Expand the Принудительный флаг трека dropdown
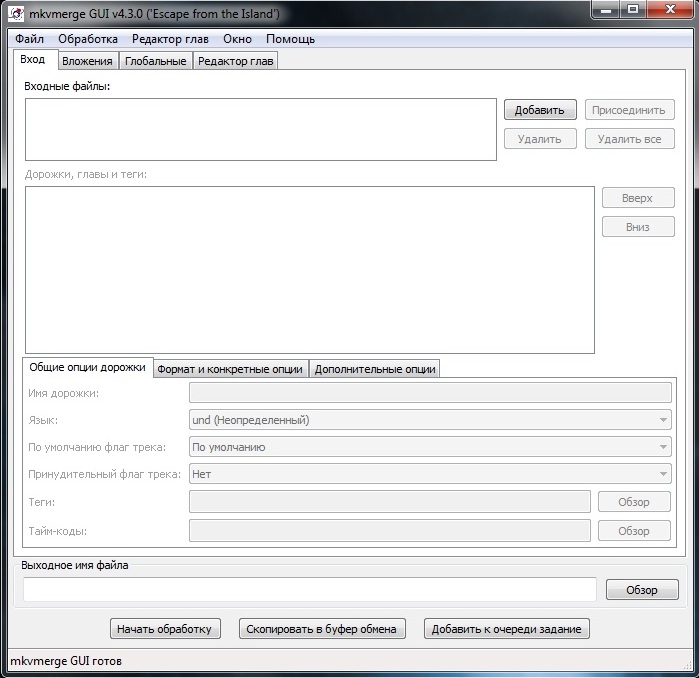 pyautogui.click(x=430, y=474)
